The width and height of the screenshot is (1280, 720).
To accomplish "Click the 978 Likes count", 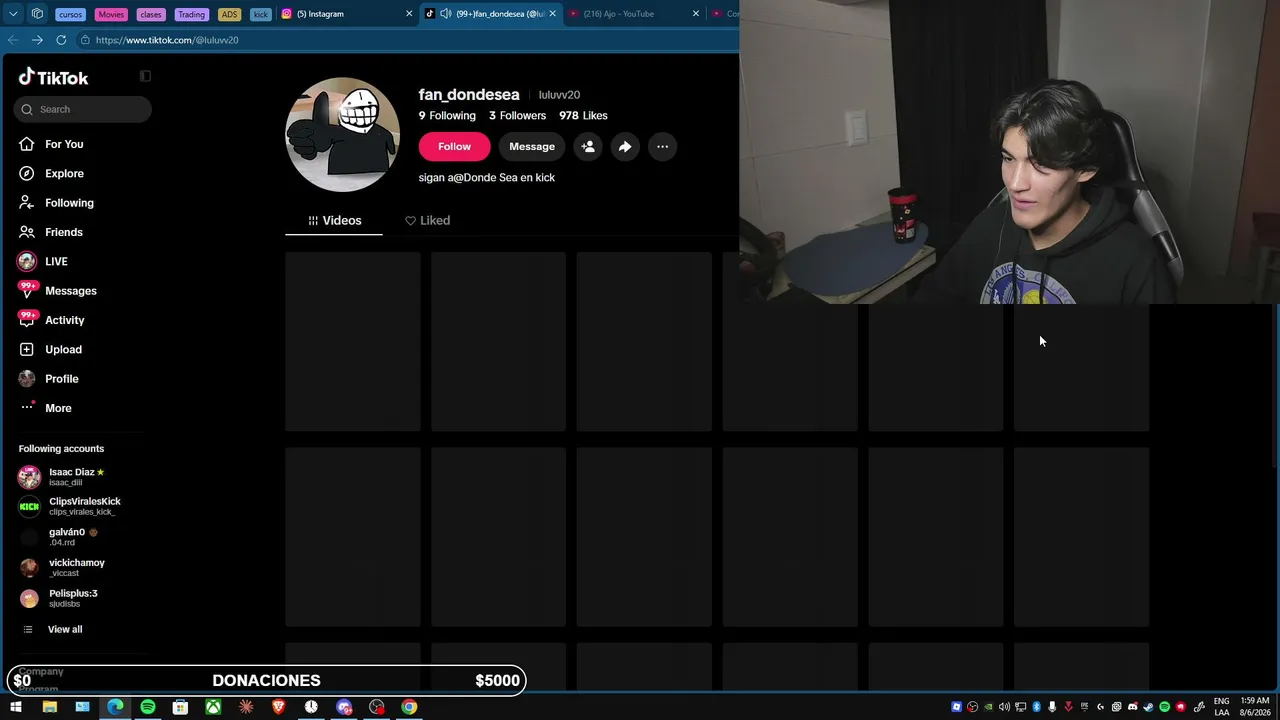I will tap(583, 115).
